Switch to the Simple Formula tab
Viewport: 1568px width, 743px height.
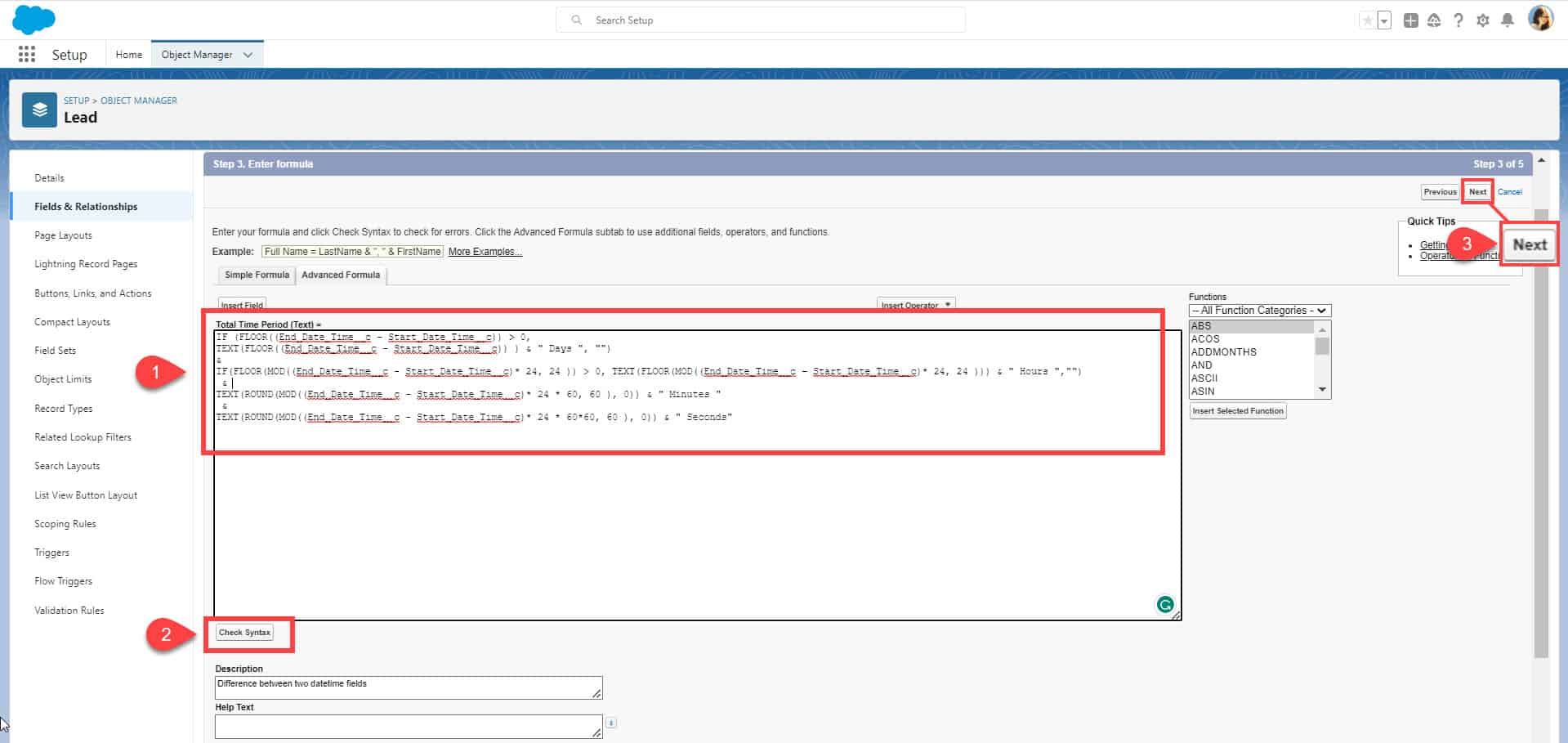point(256,275)
